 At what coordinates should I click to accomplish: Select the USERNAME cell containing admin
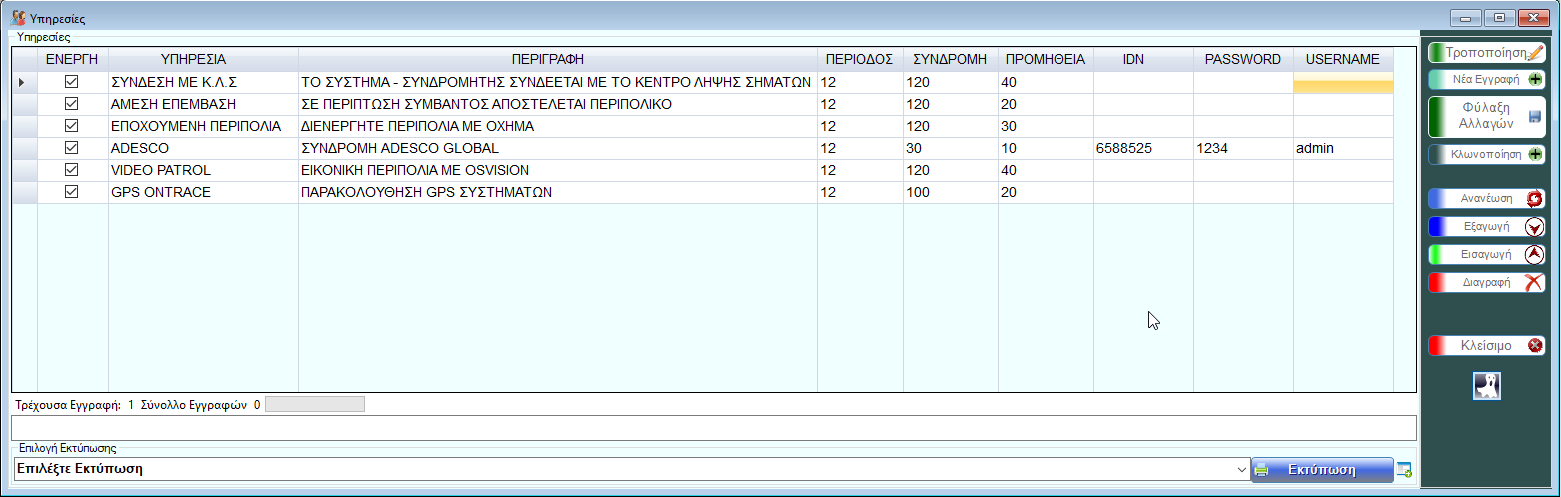tap(1342, 148)
